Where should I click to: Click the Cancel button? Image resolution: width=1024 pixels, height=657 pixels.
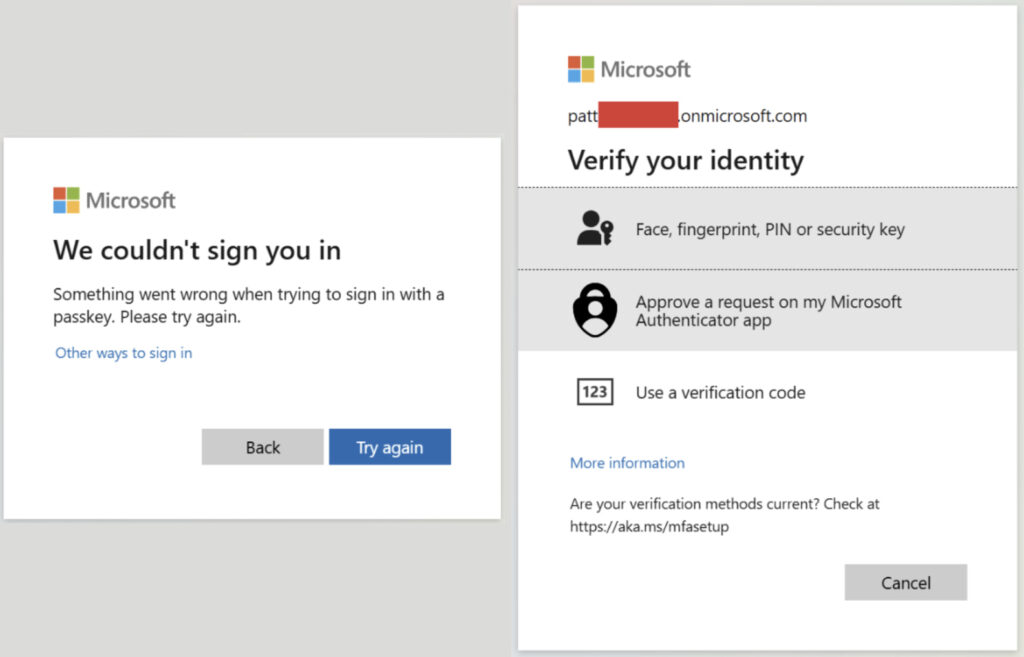[x=905, y=582]
